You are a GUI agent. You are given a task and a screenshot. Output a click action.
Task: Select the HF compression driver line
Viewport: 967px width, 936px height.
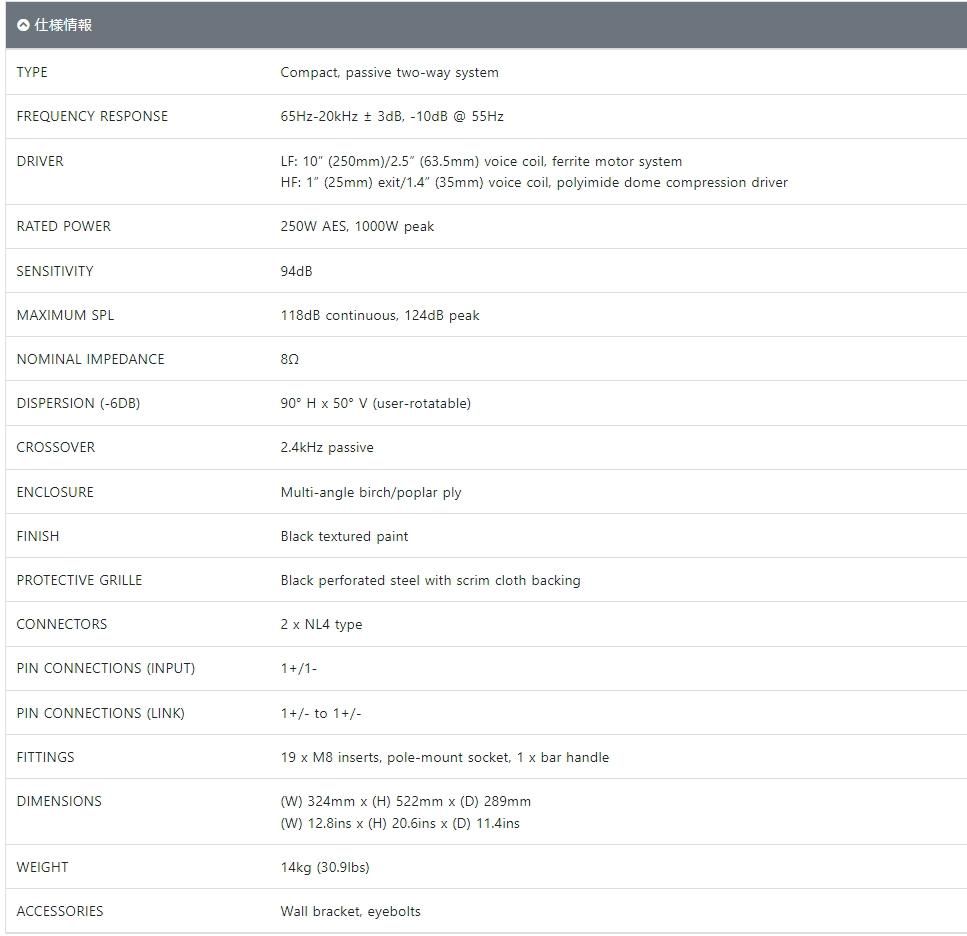click(534, 183)
